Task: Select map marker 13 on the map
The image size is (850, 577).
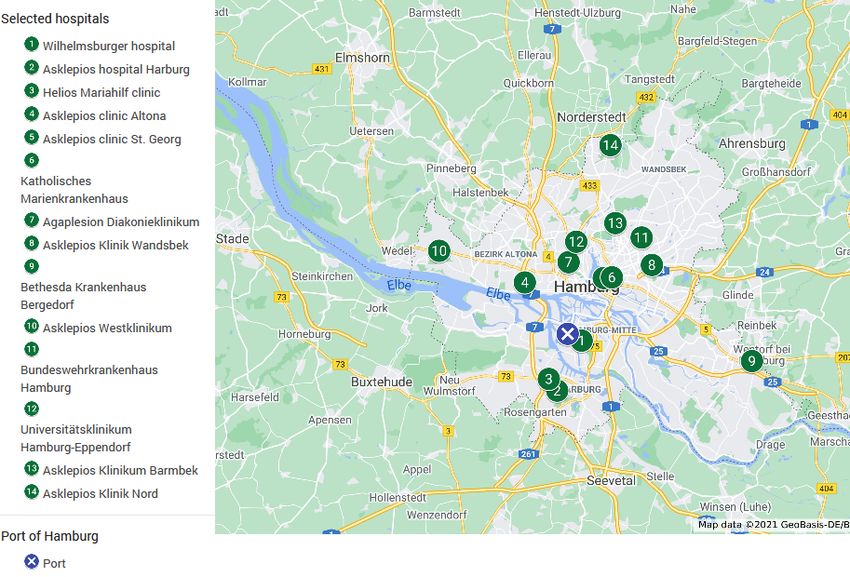Action: click(615, 223)
